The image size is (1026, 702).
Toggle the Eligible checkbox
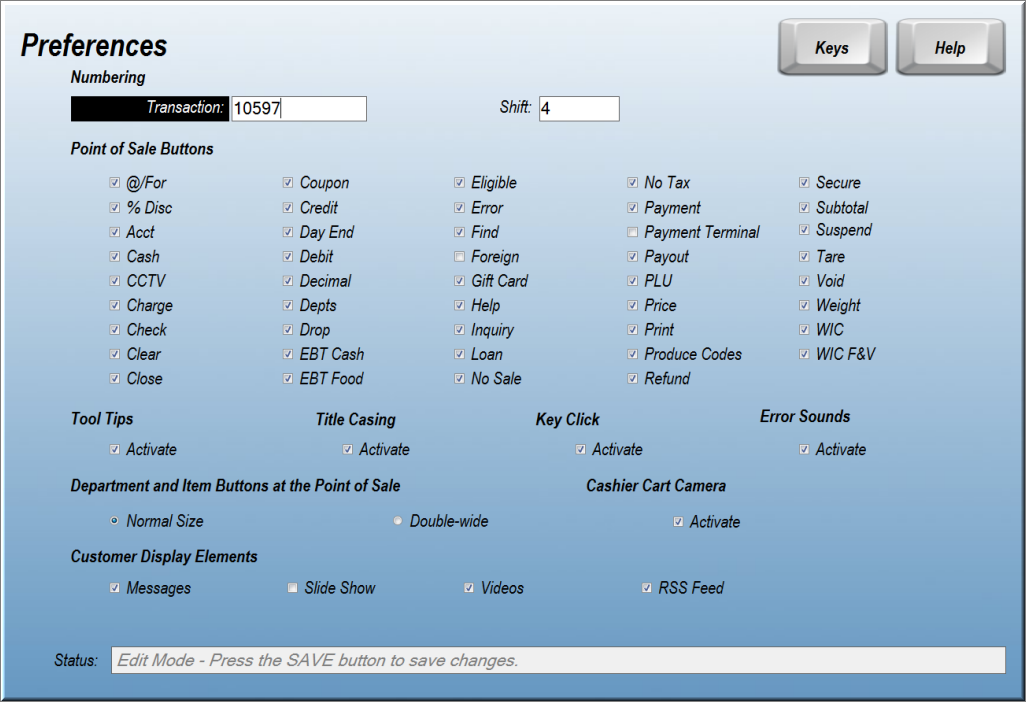459,183
